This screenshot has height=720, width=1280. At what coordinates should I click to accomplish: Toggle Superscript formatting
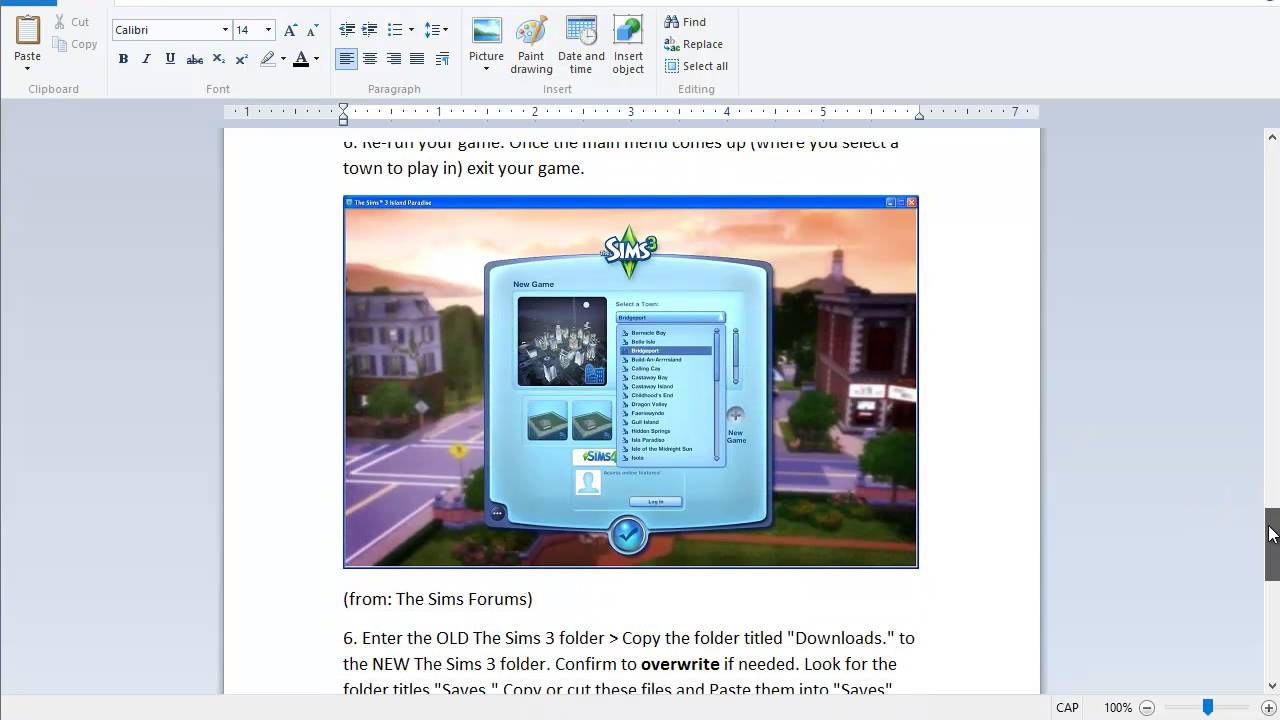pos(241,59)
